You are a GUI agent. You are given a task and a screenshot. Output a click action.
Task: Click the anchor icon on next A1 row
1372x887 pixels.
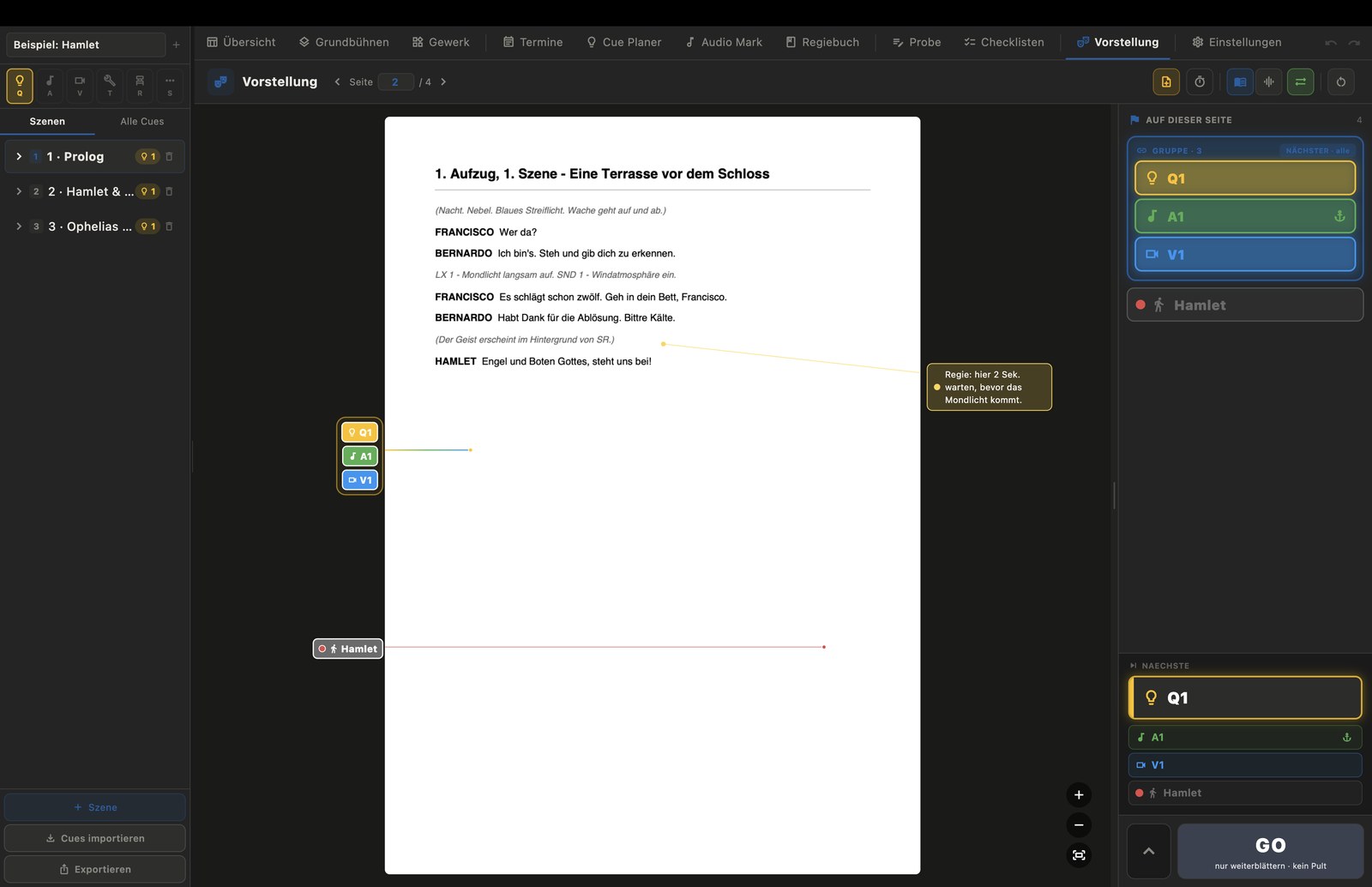(x=1346, y=737)
